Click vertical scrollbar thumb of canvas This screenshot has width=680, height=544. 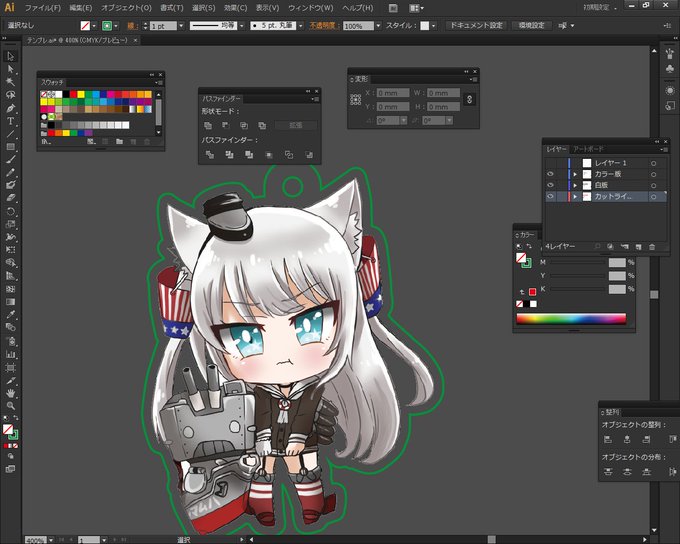(x=654, y=295)
